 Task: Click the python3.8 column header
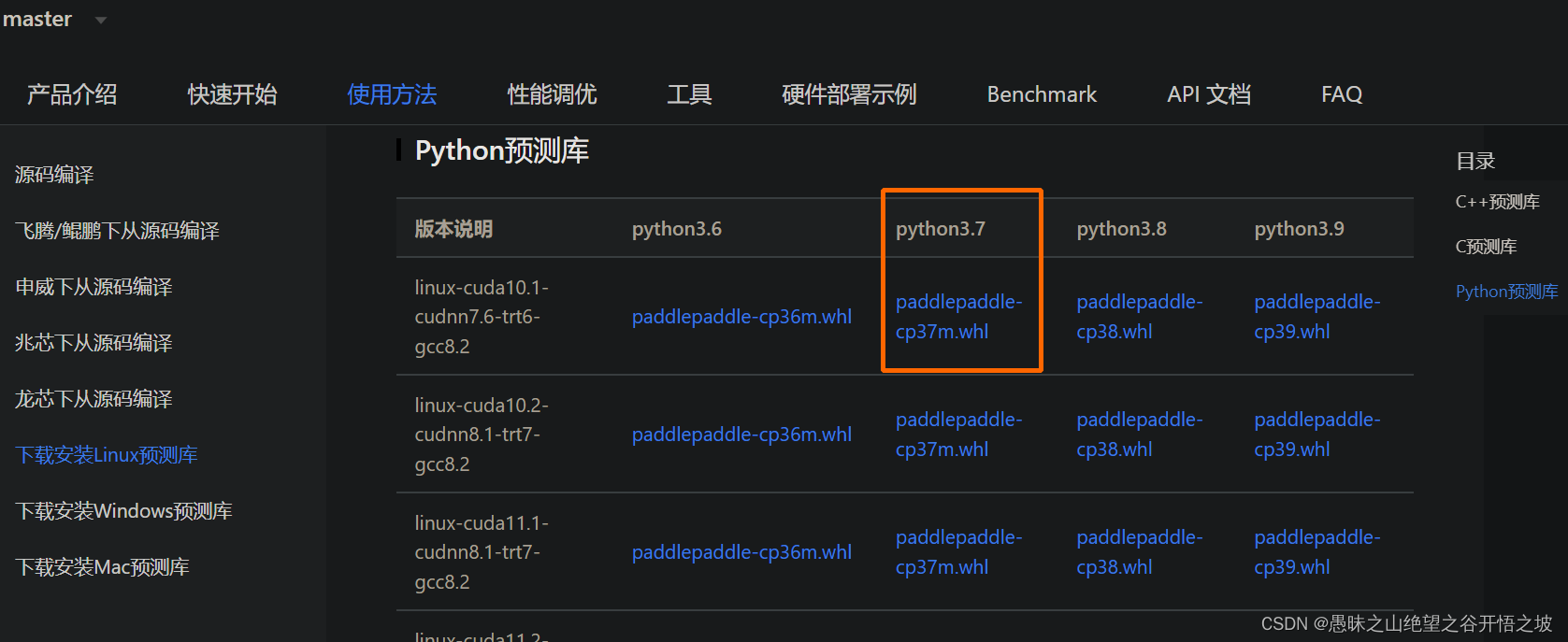click(x=1121, y=229)
